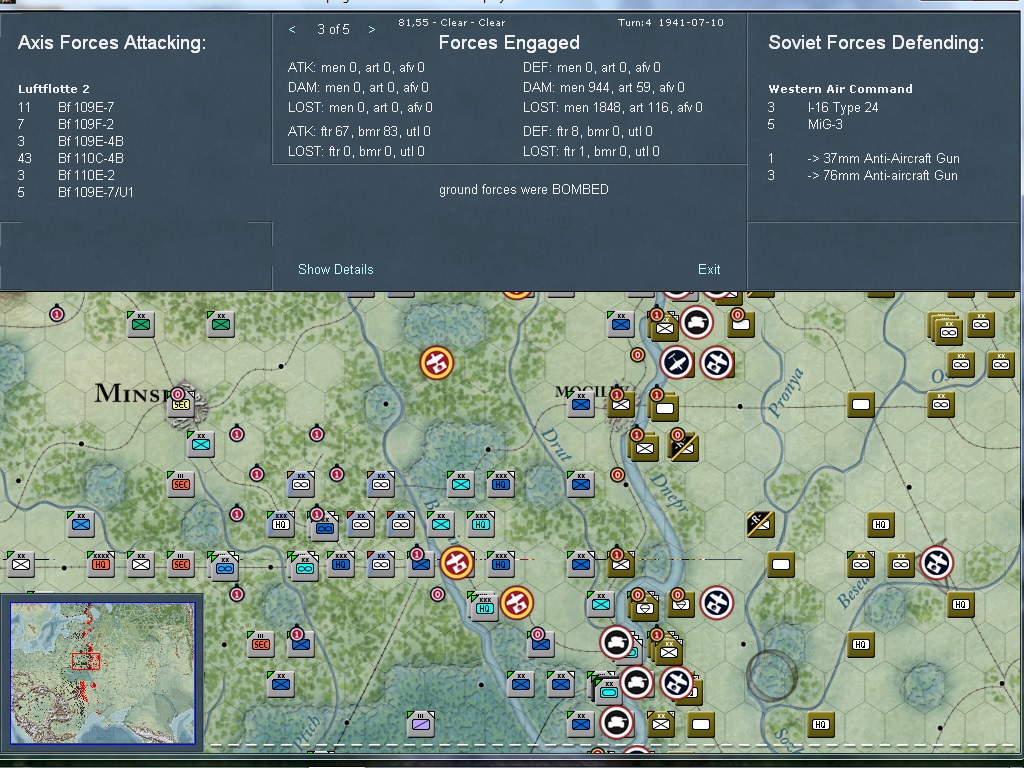Select blank Soviet counter west of Besed
The width and height of the screenshot is (1024, 768).
(x=780, y=564)
